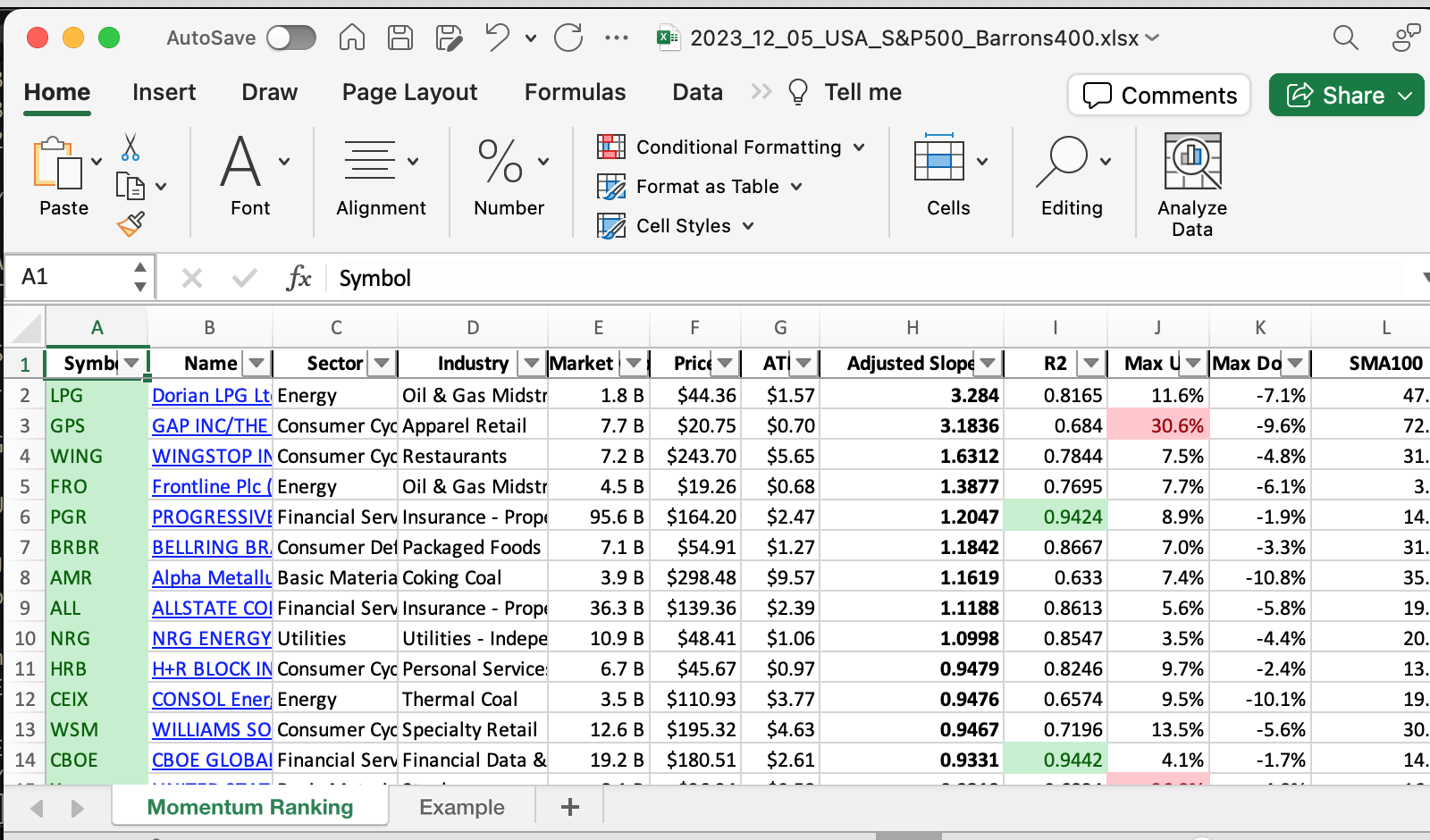The image size is (1430, 840).
Task: Open the Dorian LPG hyperlink
Action: coord(211,396)
